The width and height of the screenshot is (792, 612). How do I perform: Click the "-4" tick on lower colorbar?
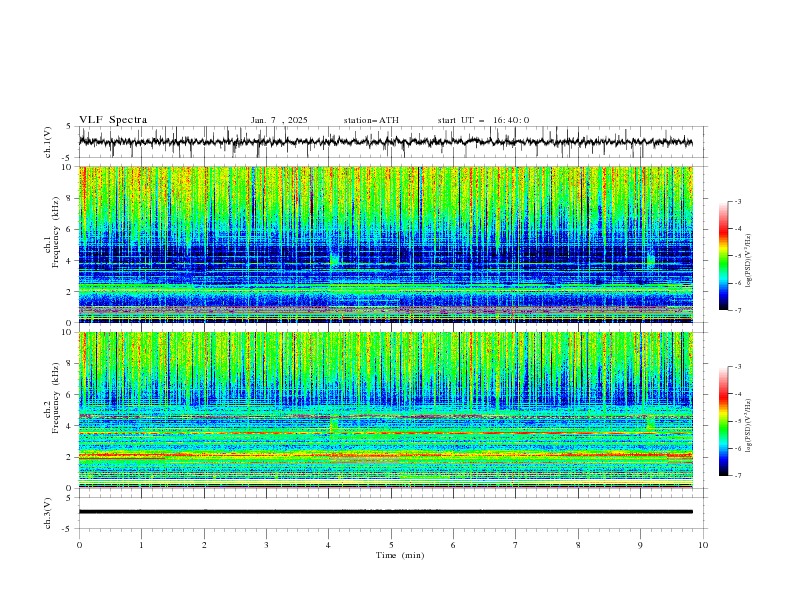[x=737, y=394]
